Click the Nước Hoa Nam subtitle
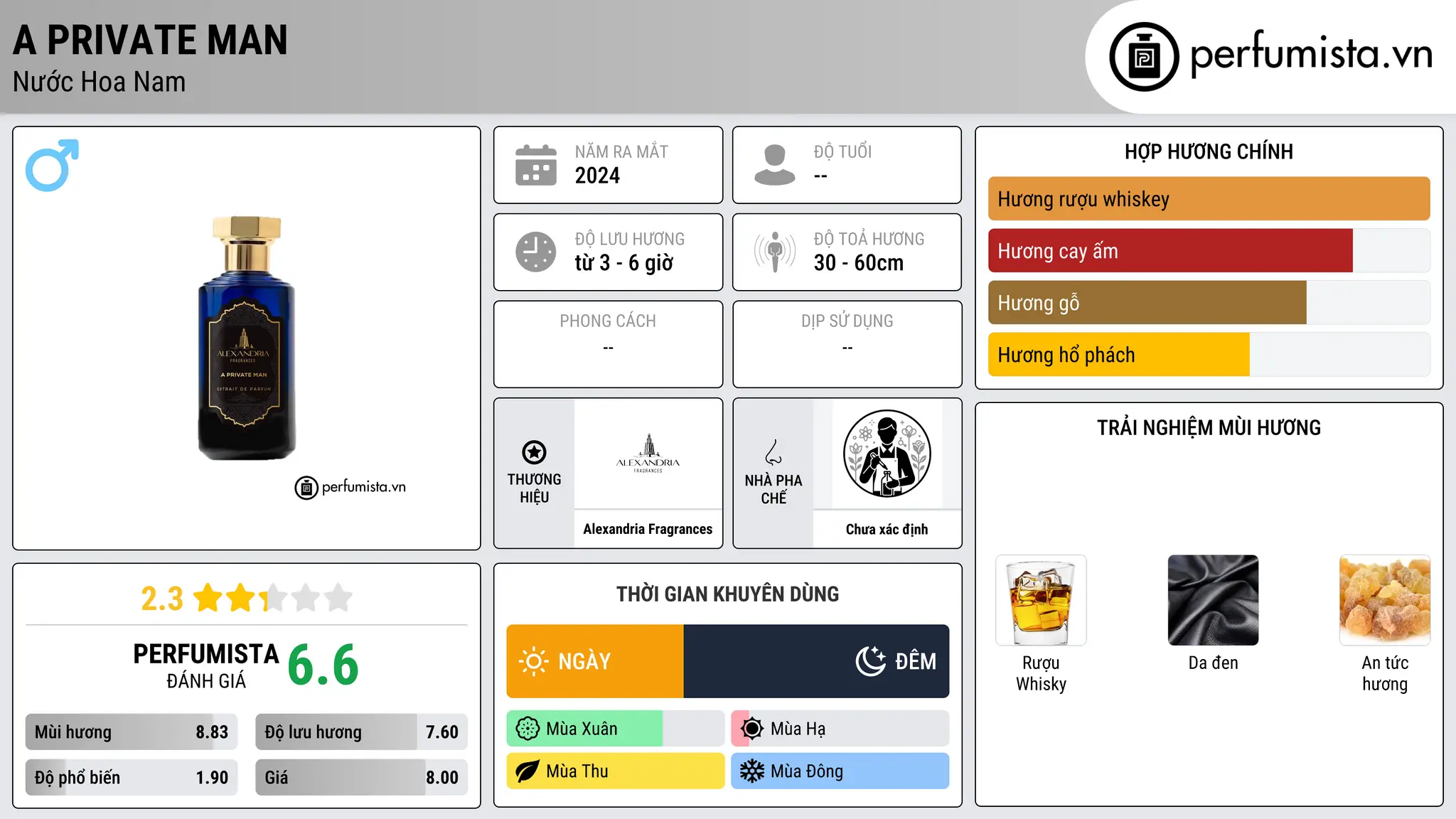Viewport: 1456px width, 819px height. 99,82
